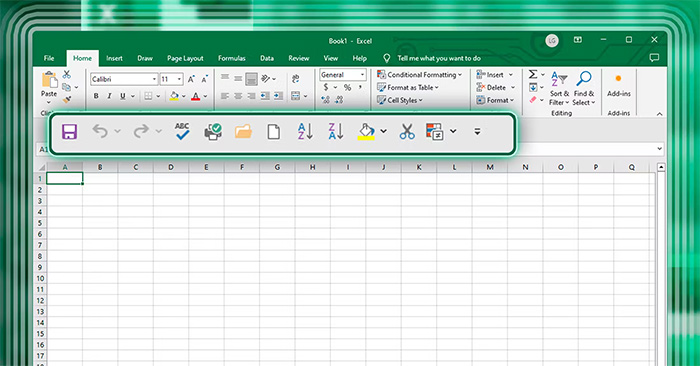
Task: Collapse the ribbon with the caret
Action: [659, 114]
